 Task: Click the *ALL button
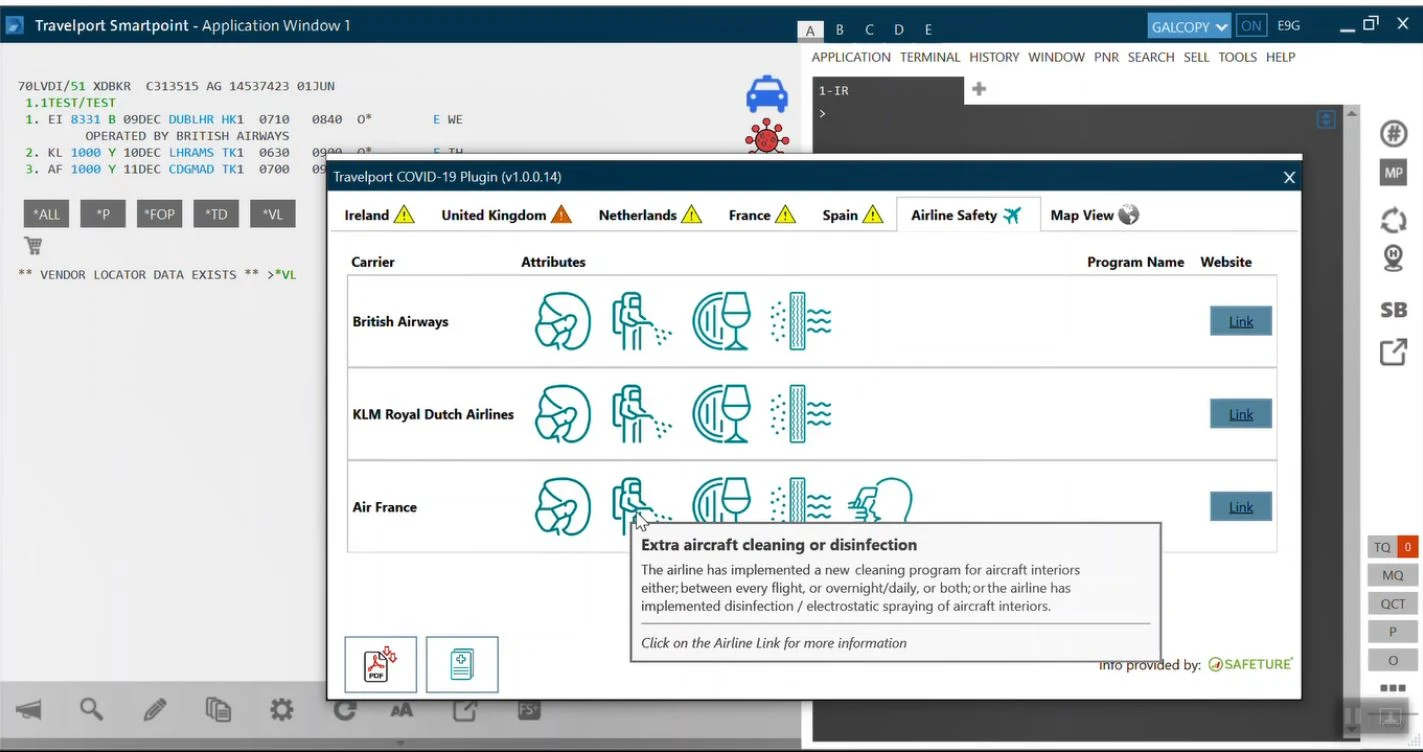[x=47, y=214]
